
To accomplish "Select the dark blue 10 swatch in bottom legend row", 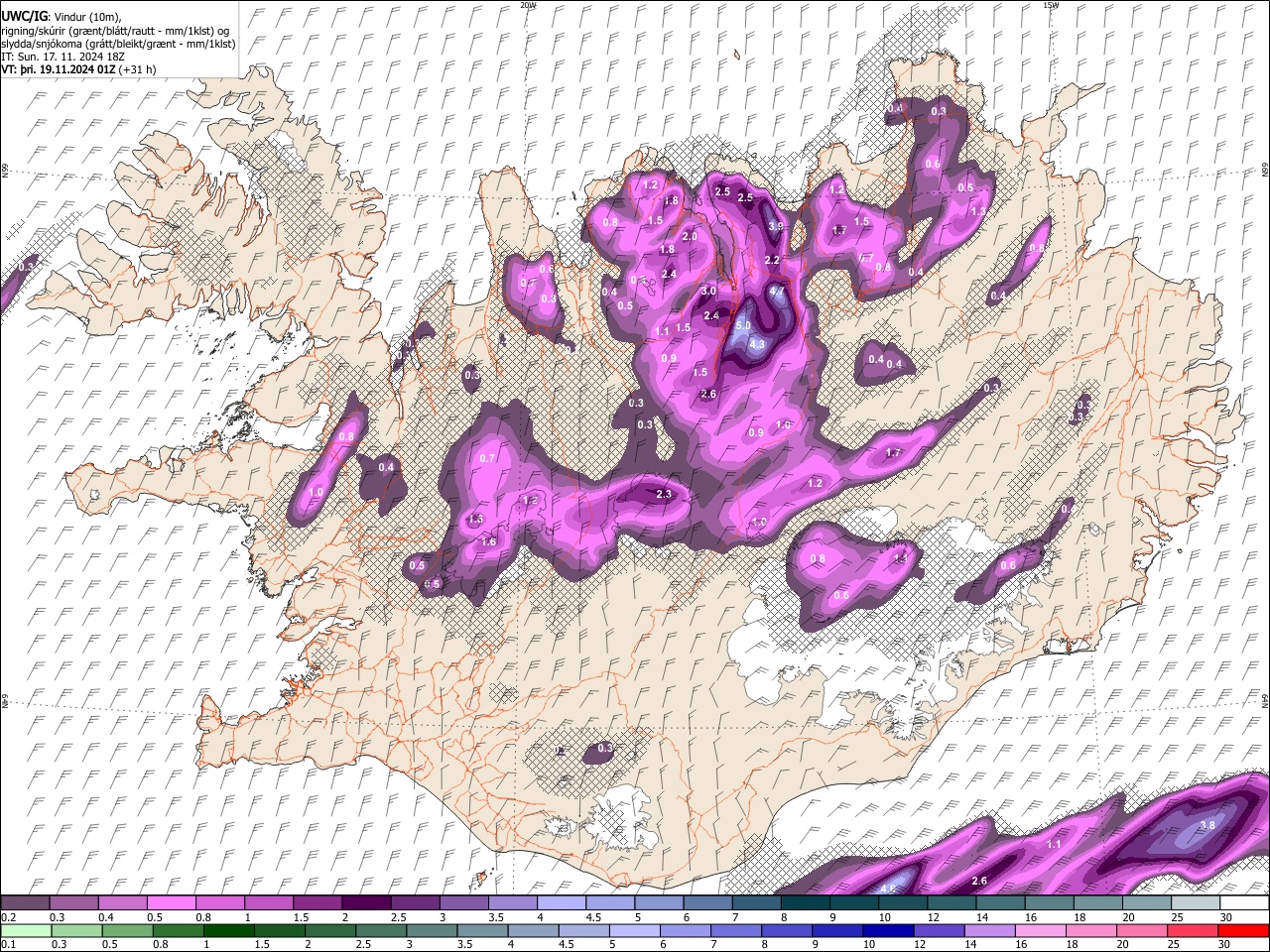I will [x=889, y=931].
